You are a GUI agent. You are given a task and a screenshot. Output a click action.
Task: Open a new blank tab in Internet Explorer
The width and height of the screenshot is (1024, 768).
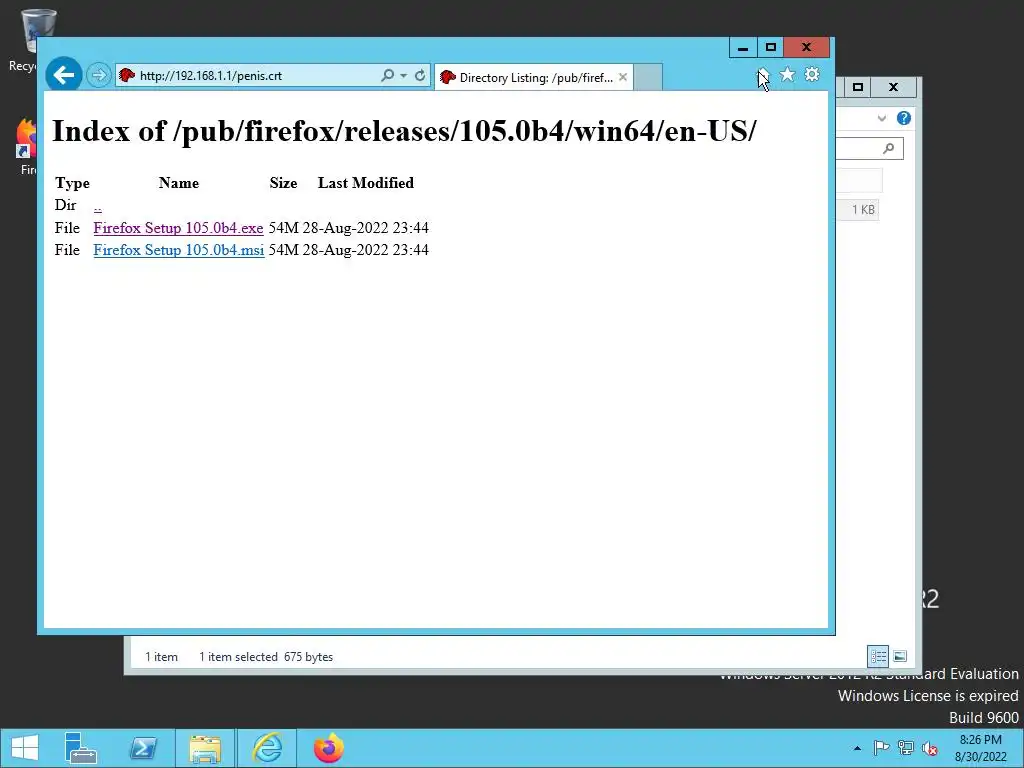click(x=648, y=78)
